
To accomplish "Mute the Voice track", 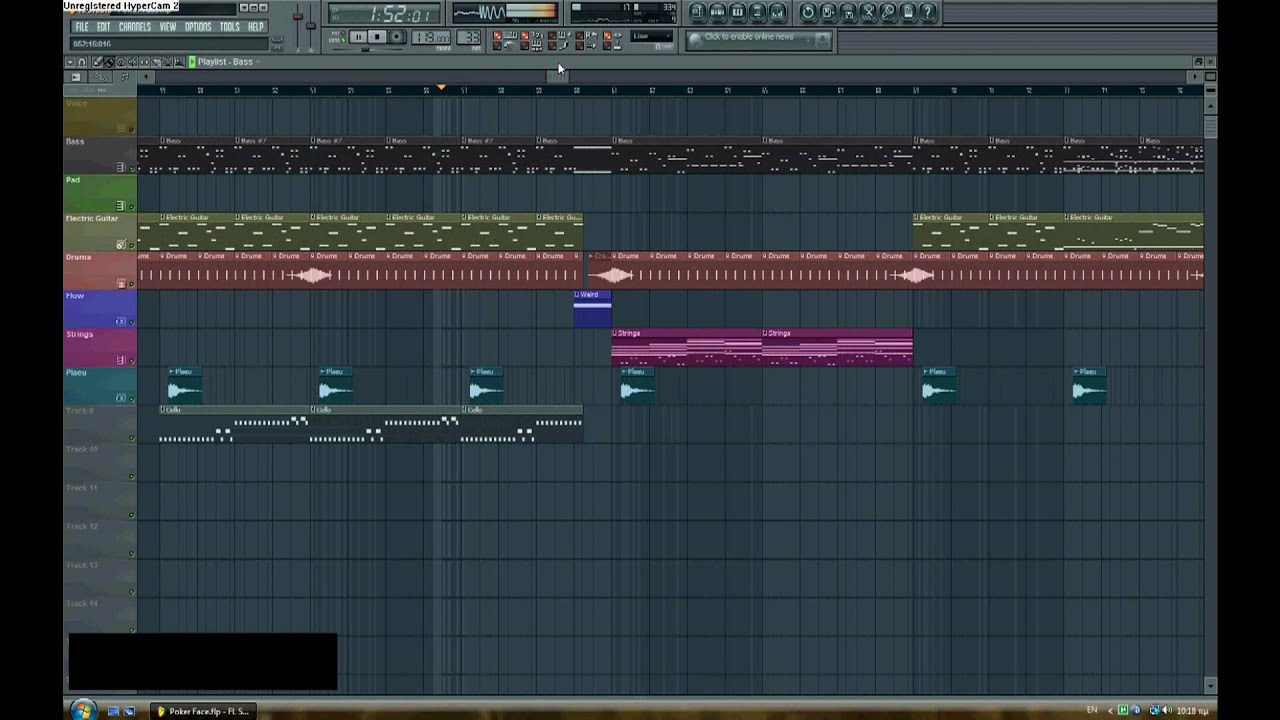I will coord(131,130).
